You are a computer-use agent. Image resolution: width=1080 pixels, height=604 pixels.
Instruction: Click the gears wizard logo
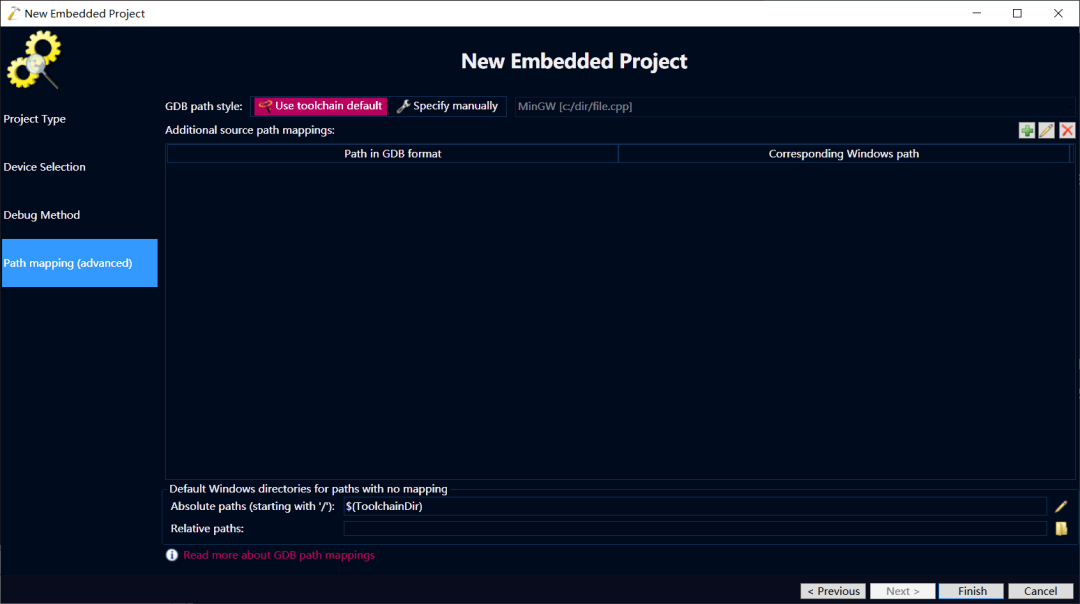click(x=34, y=60)
